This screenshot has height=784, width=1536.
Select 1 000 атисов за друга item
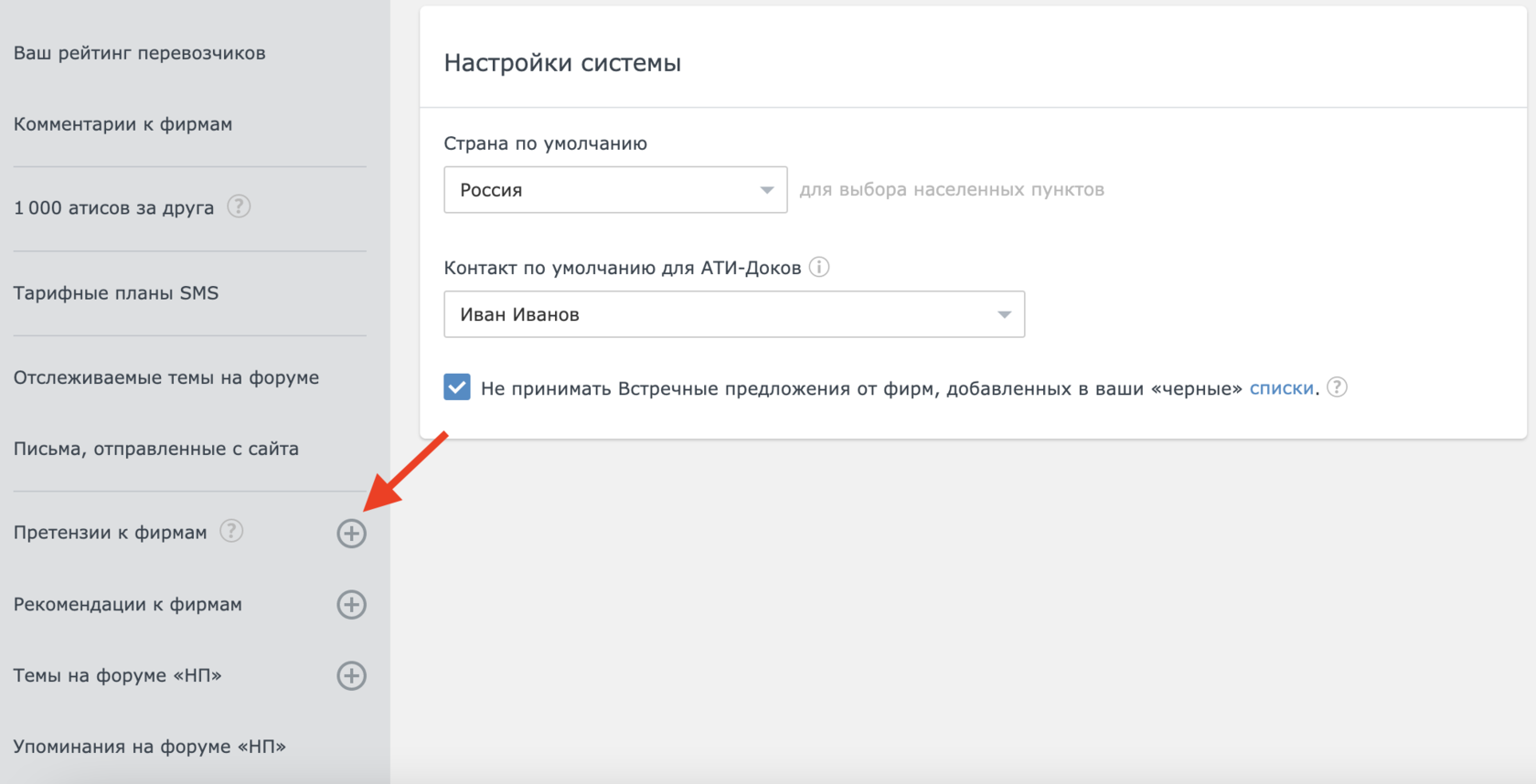[113, 208]
